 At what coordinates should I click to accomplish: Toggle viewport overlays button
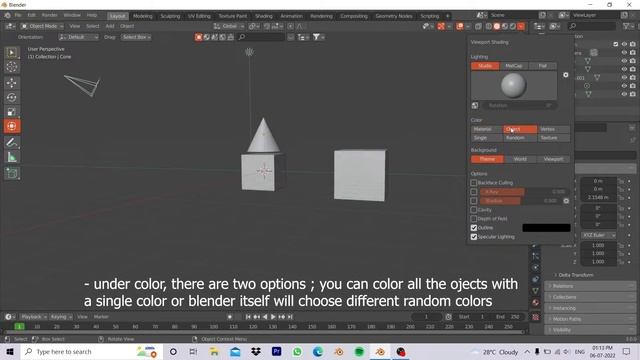460,26
